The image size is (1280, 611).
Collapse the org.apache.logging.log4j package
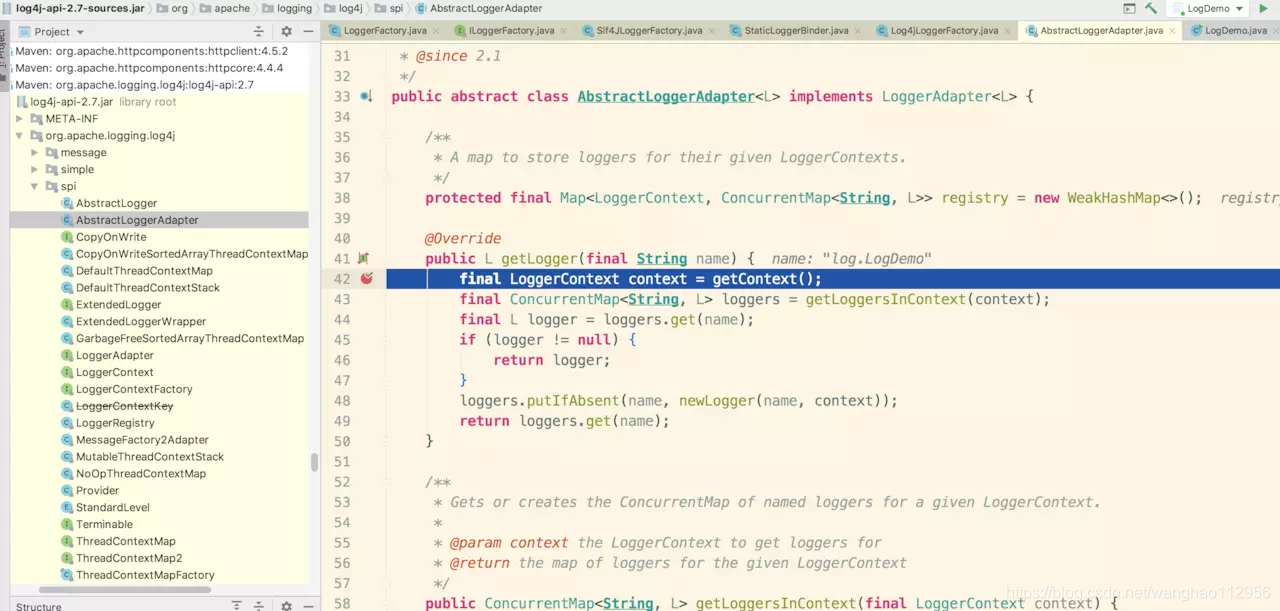pos(19,135)
